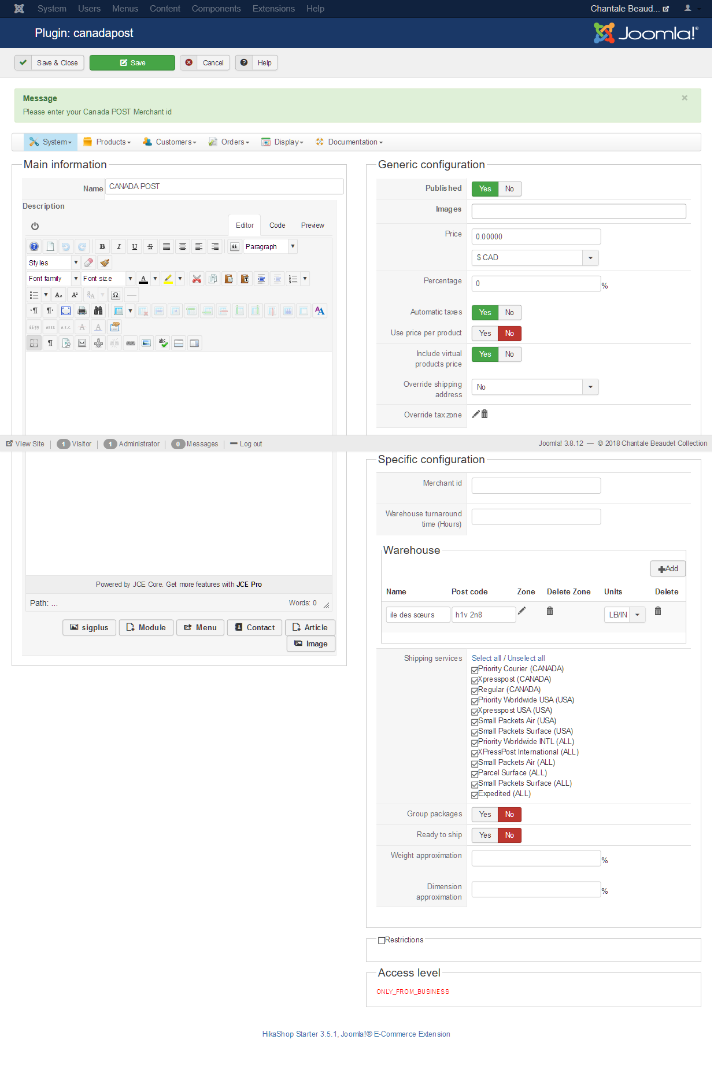Open Override shipping address dropdown
Viewport: 712px width, 1080px height.
(534, 387)
